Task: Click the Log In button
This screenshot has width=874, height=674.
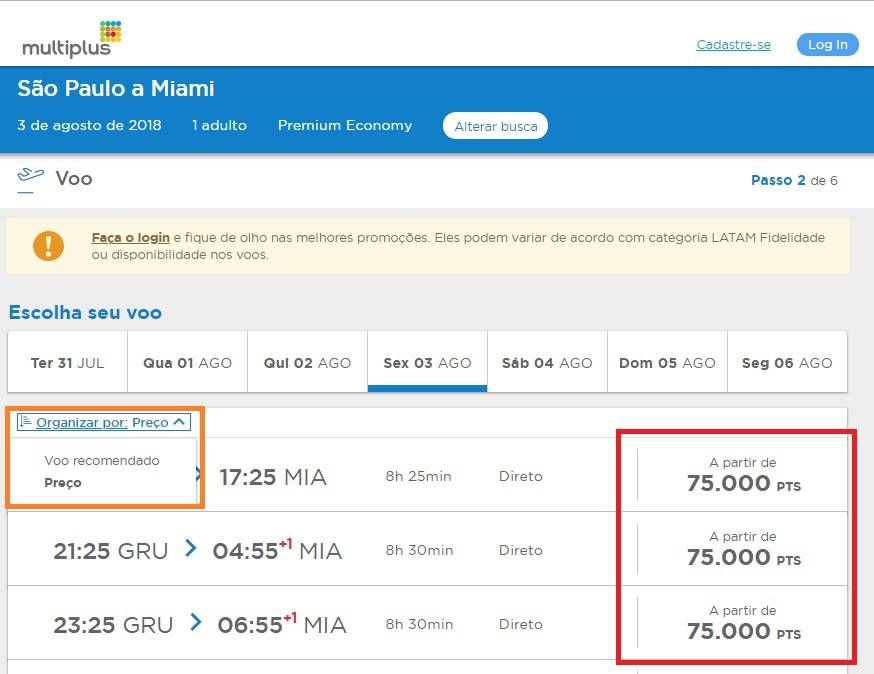Action: (x=827, y=45)
